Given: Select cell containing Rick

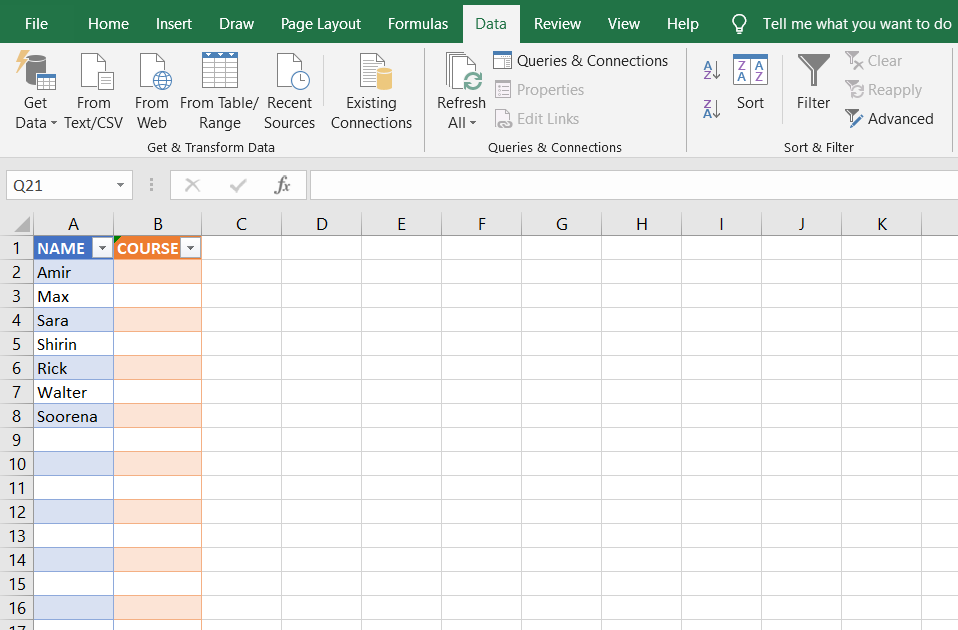Looking at the screenshot, I should pyautogui.click(x=73, y=368).
